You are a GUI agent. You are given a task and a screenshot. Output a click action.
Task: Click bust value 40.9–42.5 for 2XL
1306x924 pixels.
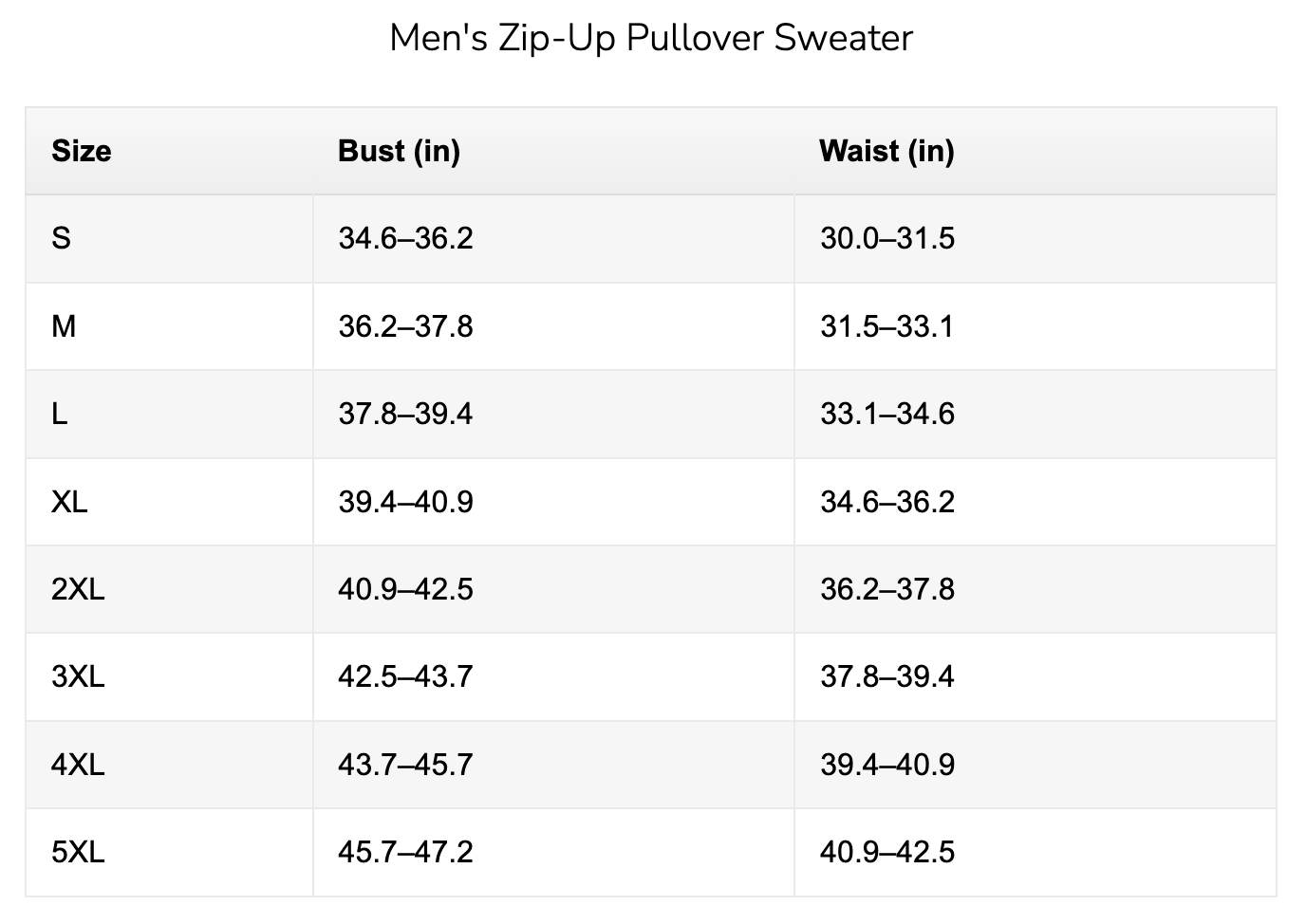tap(405, 589)
